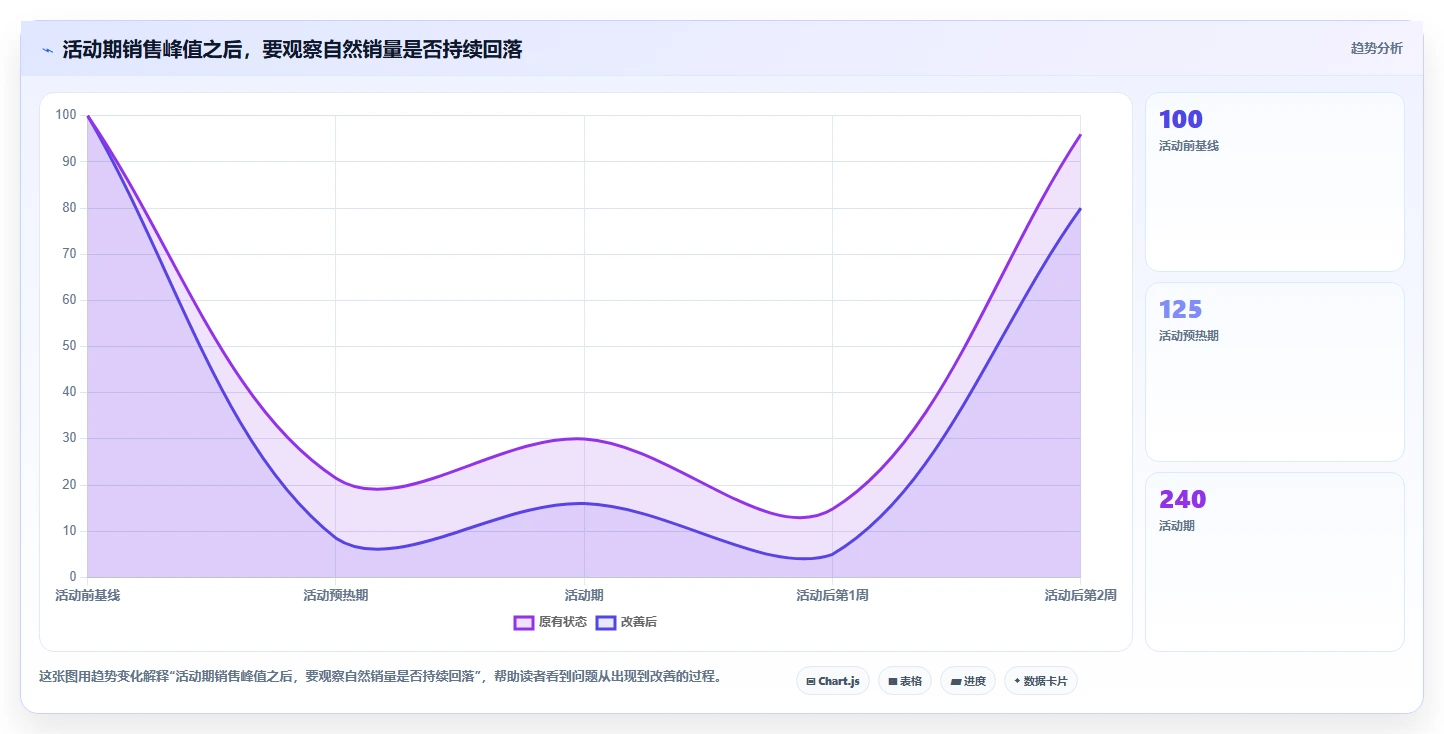The height and width of the screenshot is (734, 1444).
Task: Select the 数据卡片 tag
Action: tap(1041, 681)
